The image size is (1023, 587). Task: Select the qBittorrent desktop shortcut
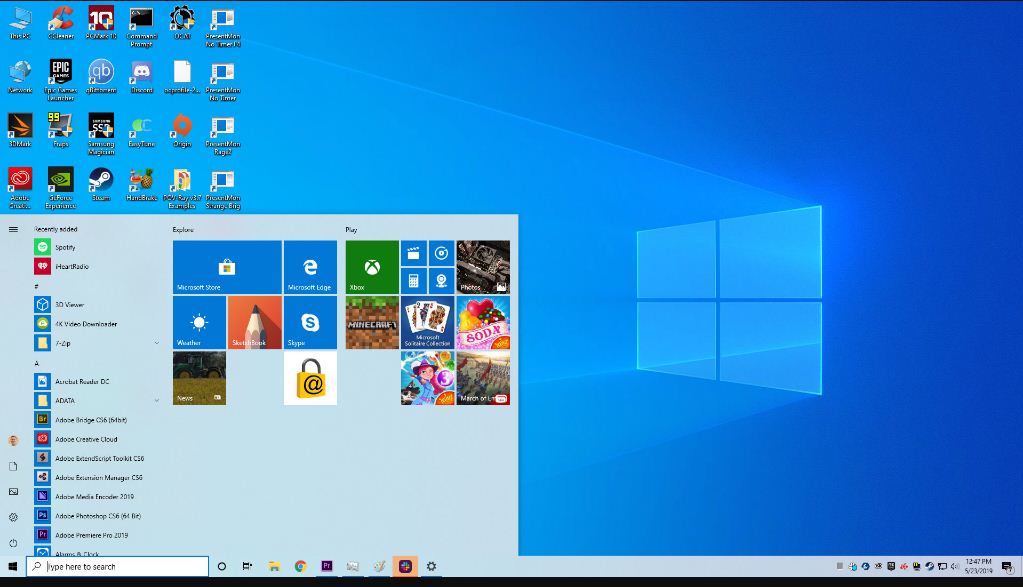(101, 77)
